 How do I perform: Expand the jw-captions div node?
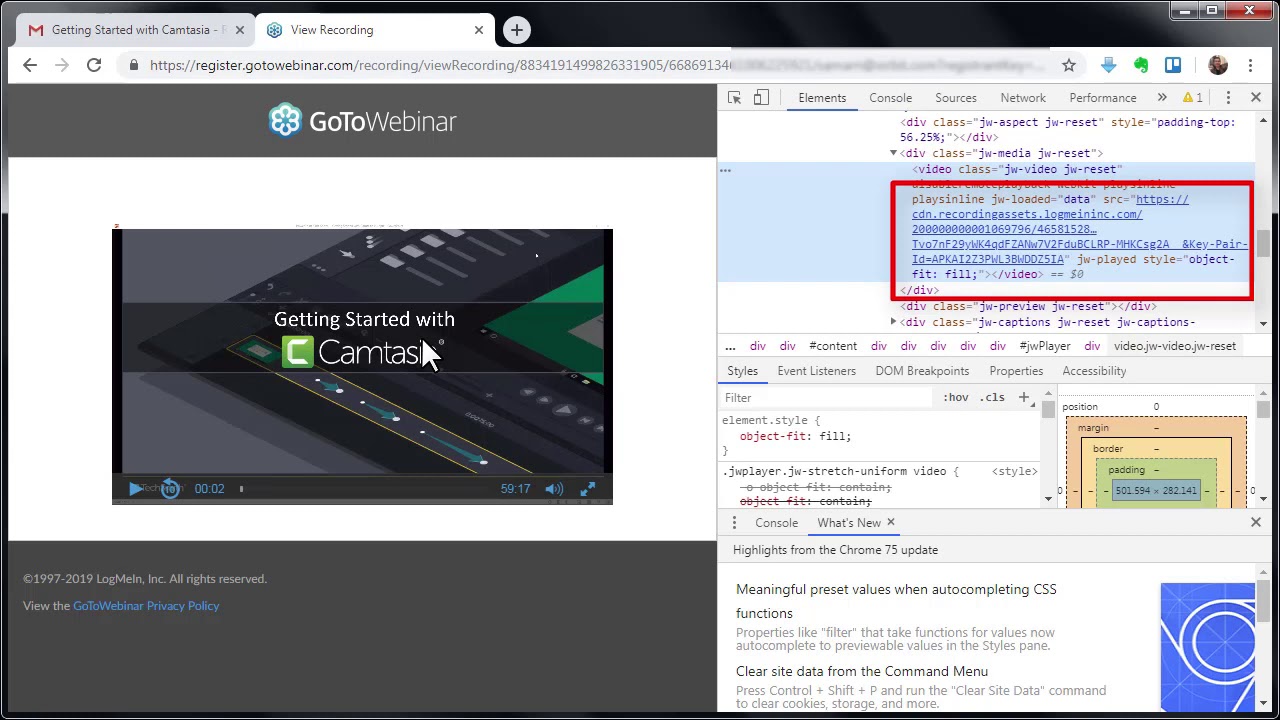(x=894, y=322)
